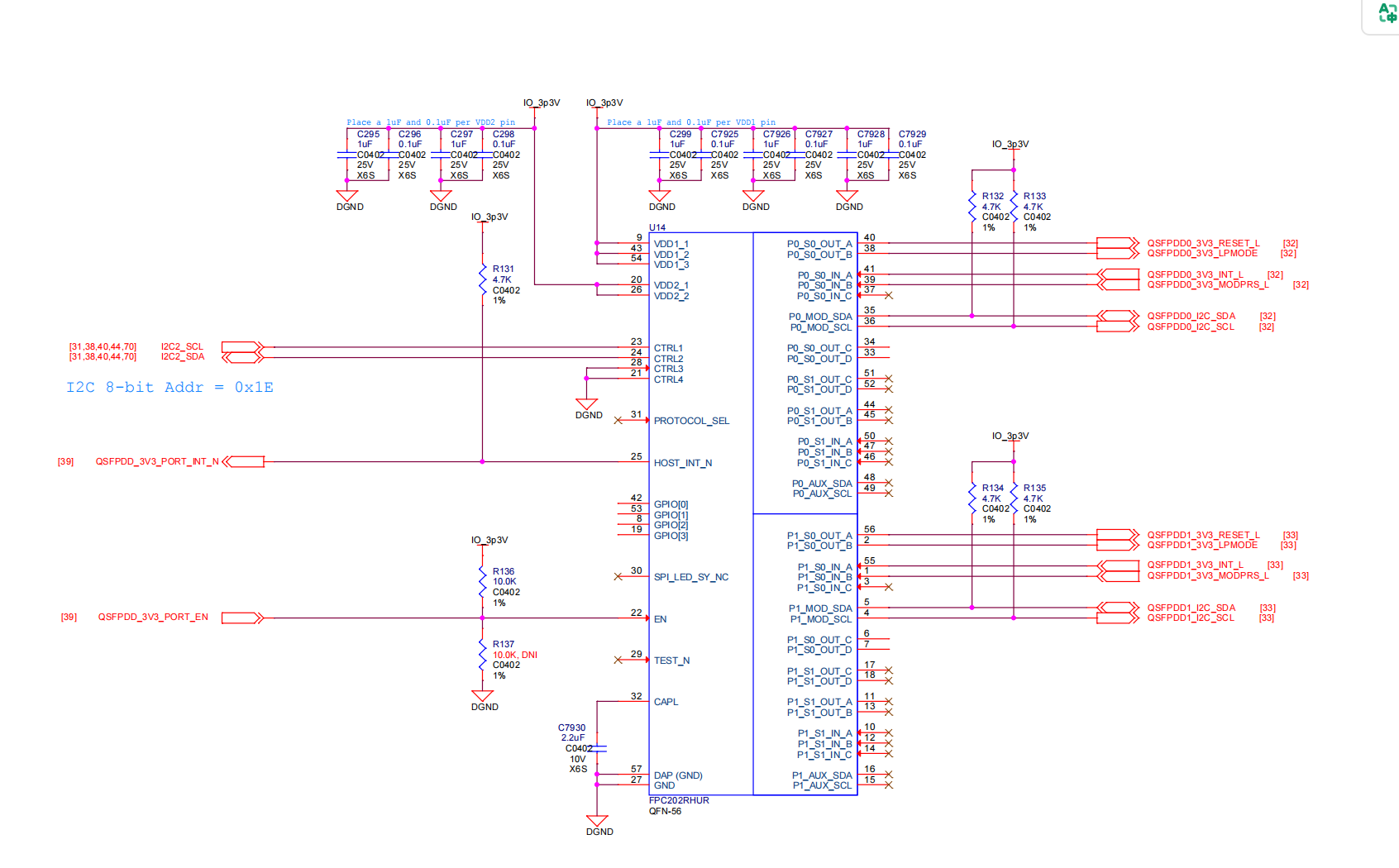Select the P1_AUX_SCL pin name
Screen dimensions: 1399x868
click(x=822, y=785)
